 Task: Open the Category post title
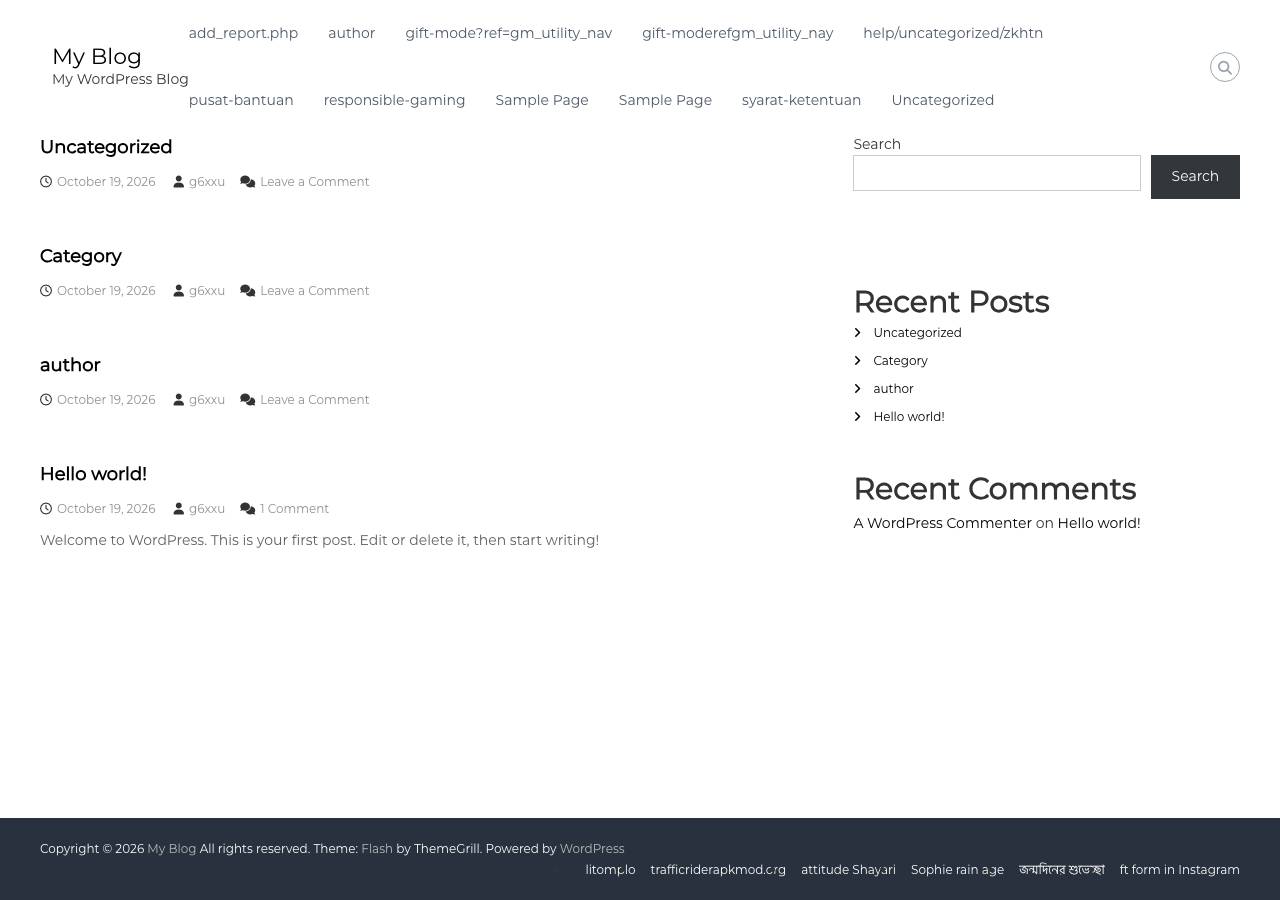point(80,256)
